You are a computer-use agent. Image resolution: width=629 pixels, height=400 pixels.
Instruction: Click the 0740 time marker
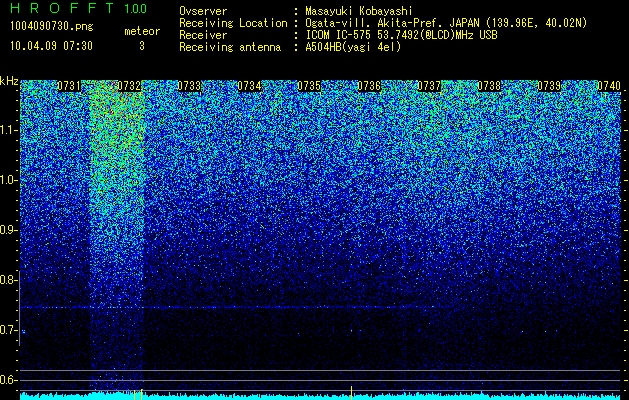tap(609, 86)
